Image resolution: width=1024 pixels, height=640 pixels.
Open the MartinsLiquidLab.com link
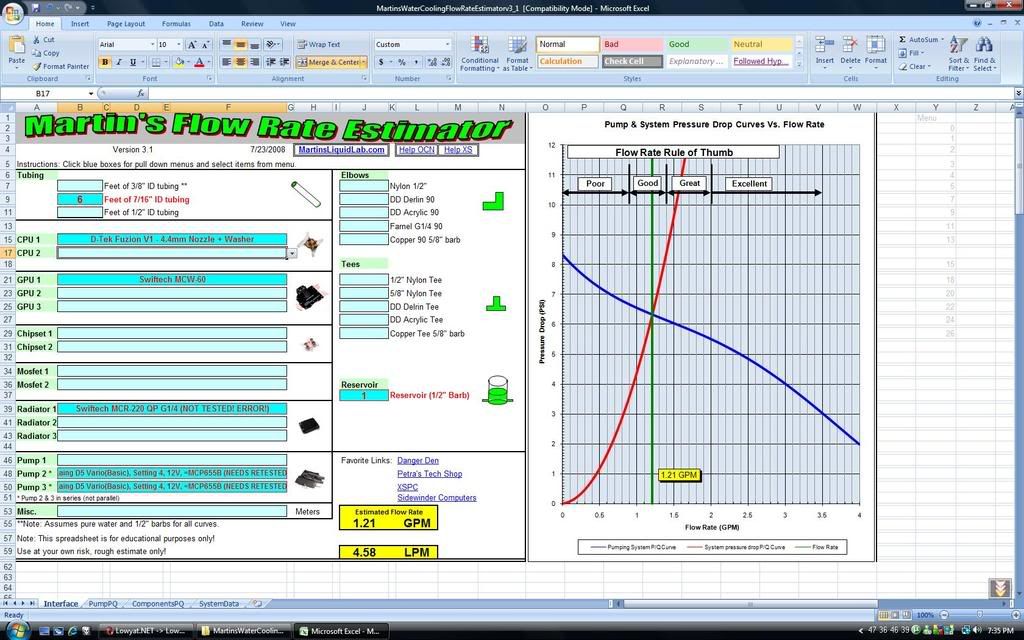click(341, 150)
